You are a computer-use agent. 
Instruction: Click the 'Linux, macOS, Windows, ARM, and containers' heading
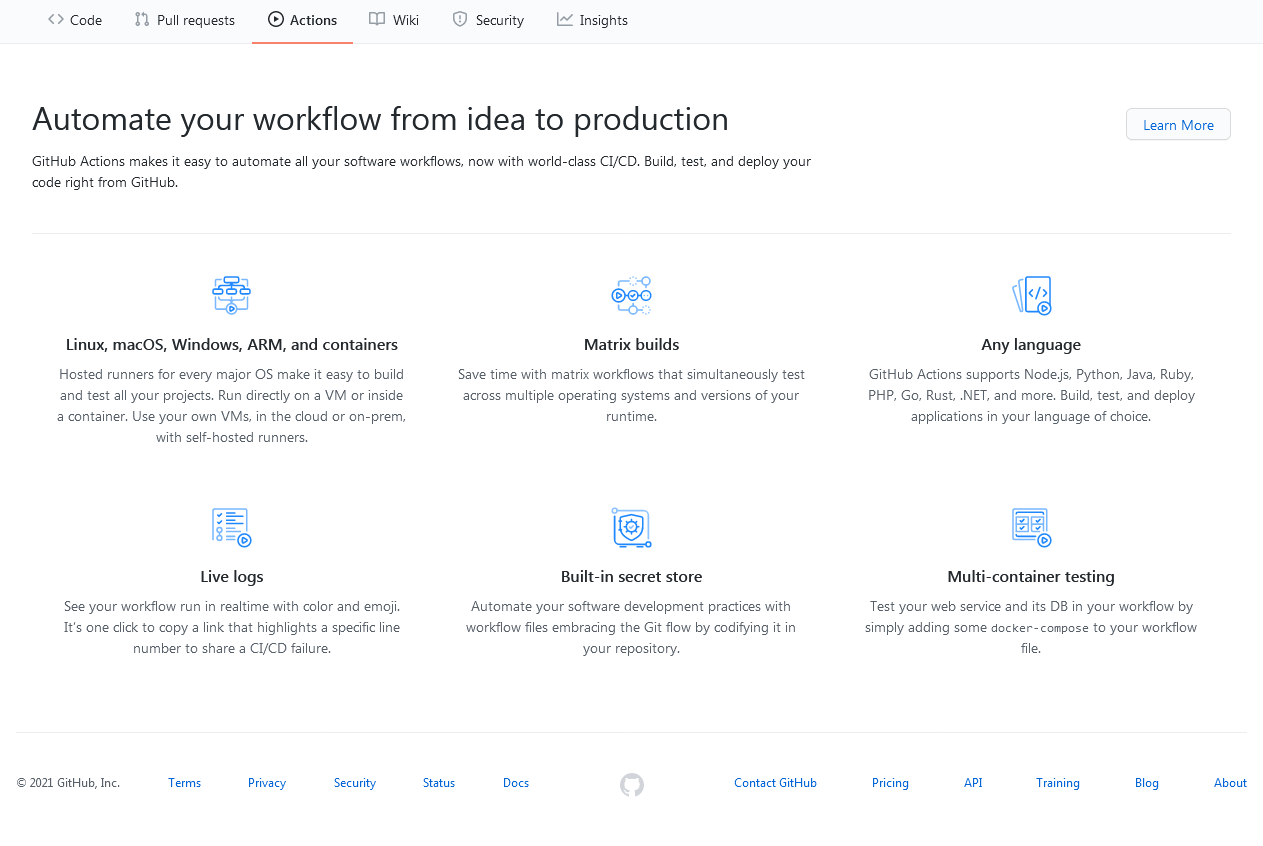232,345
